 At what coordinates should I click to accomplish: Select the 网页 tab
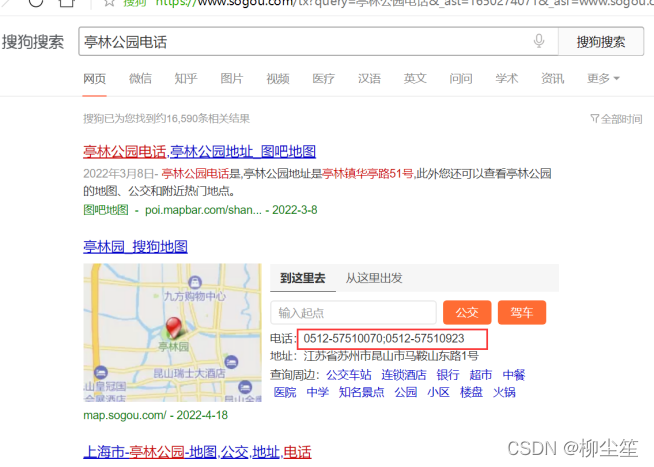95,78
